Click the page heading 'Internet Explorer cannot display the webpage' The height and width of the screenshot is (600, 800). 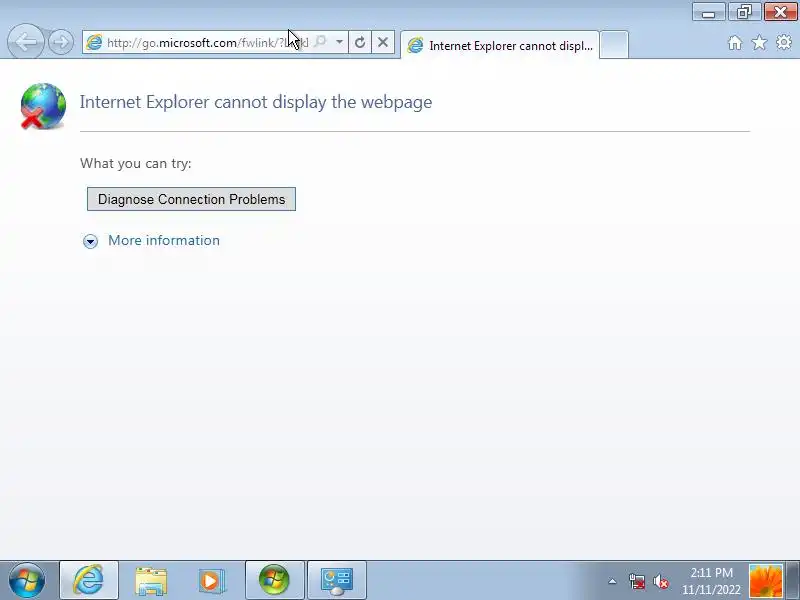tap(256, 102)
